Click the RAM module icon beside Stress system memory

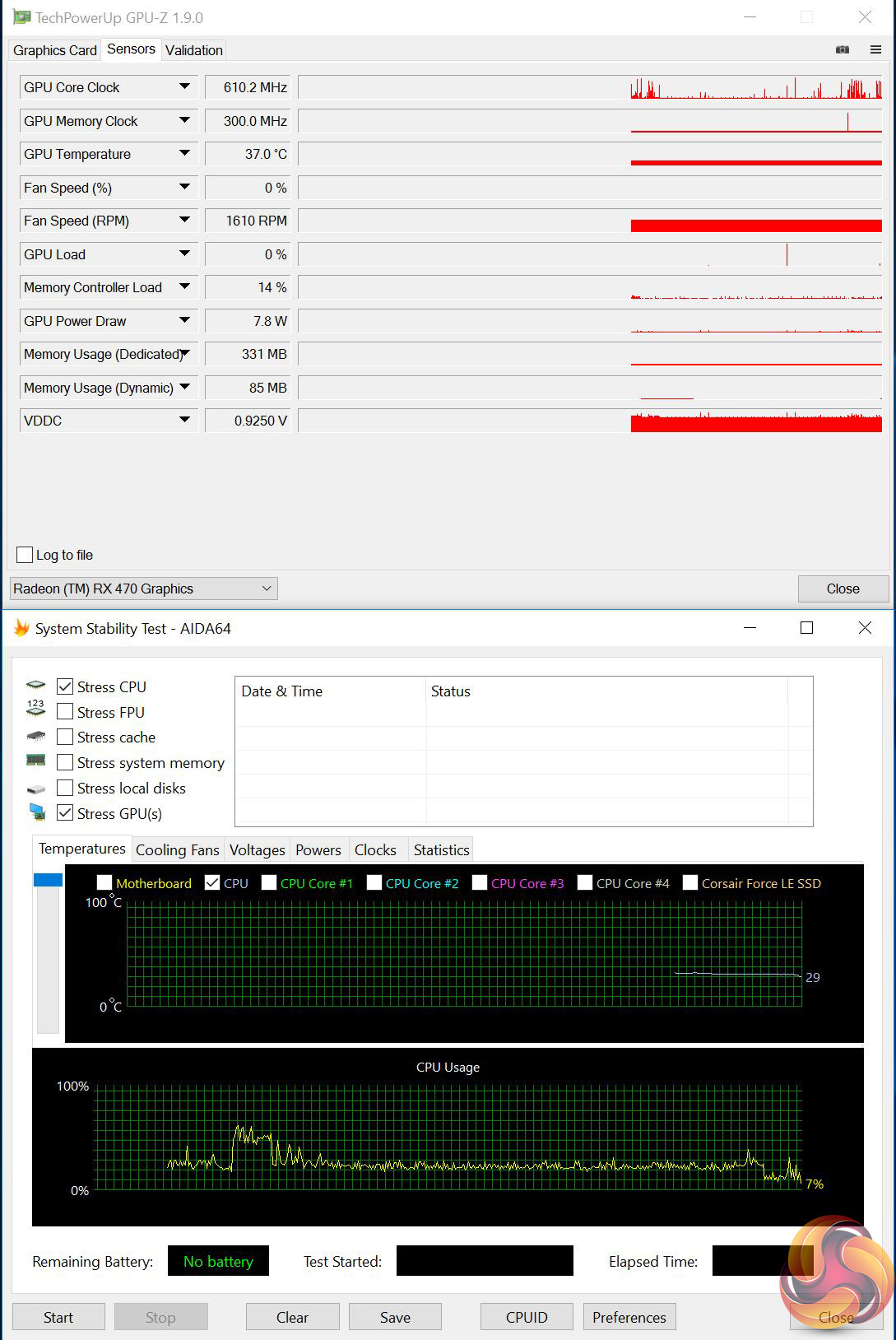point(35,761)
